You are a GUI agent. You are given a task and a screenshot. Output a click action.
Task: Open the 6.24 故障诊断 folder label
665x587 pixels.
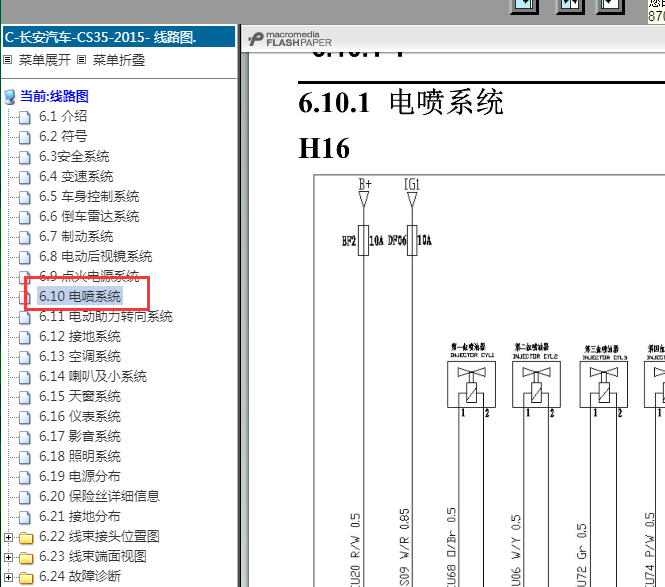(x=80, y=576)
